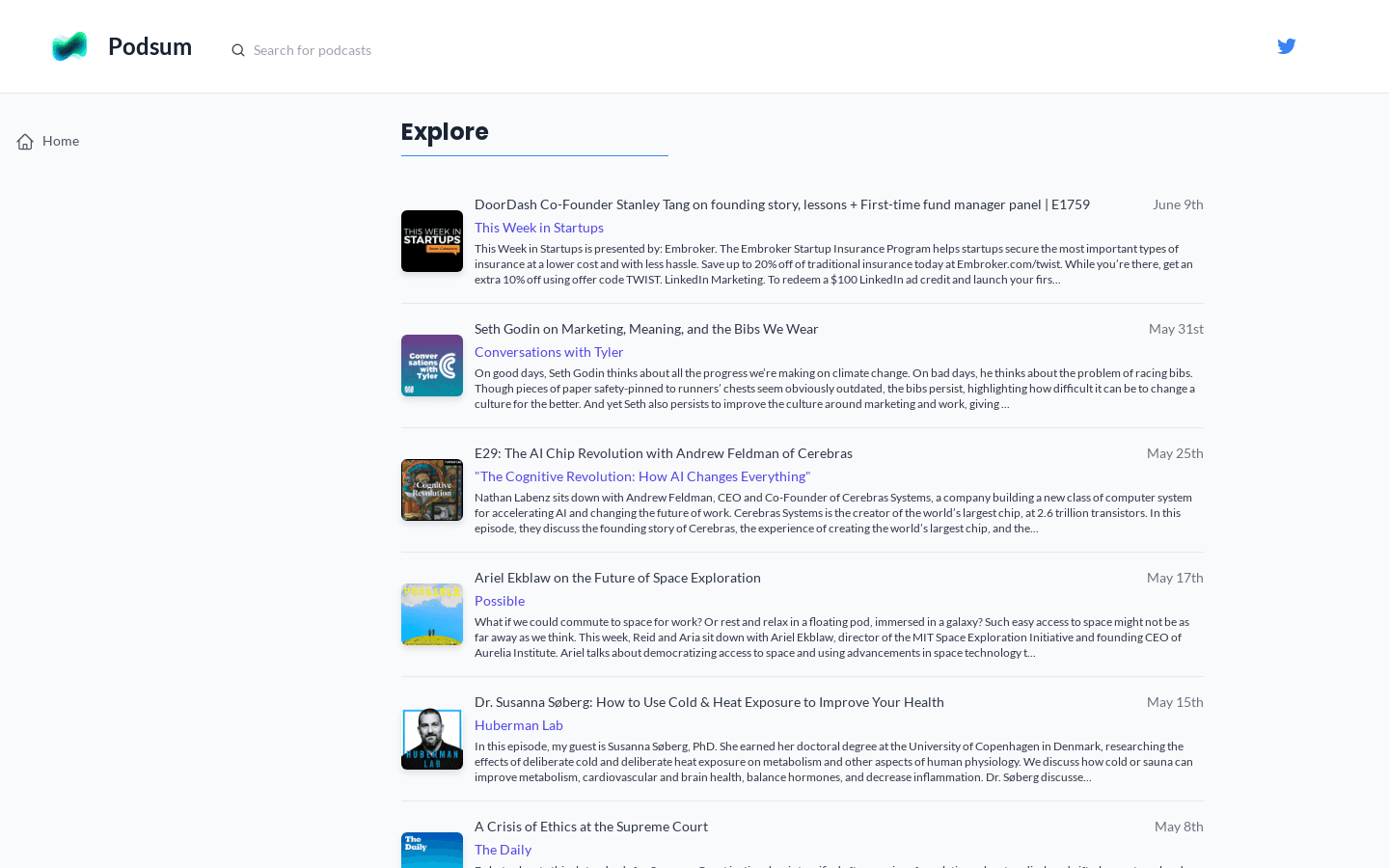
Task: Click the Podsum brand name
Action: 150,46
